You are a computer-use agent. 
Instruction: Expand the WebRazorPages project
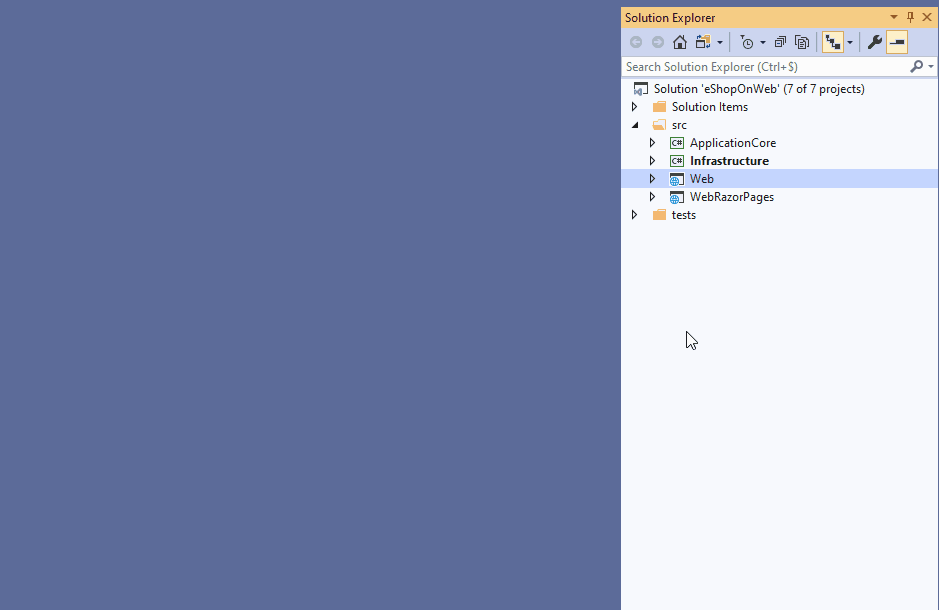click(653, 197)
